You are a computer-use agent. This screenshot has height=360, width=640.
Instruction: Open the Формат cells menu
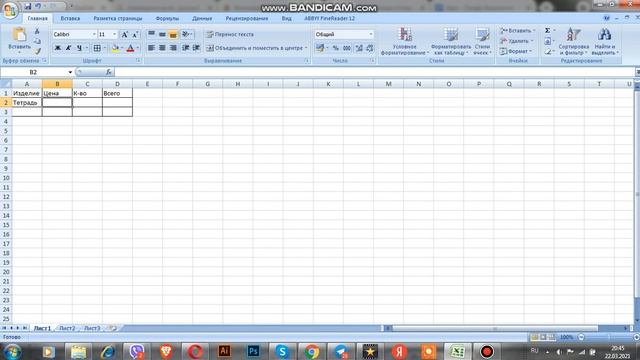click(x=516, y=51)
